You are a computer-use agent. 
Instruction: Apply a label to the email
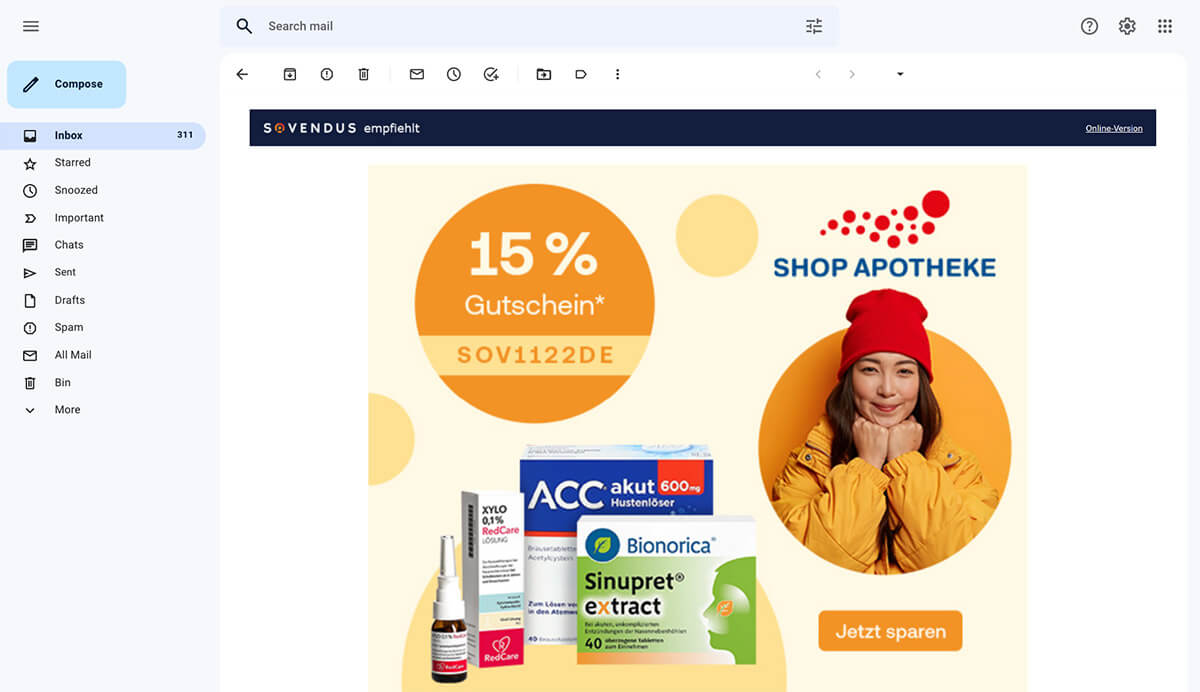(x=581, y=74)
